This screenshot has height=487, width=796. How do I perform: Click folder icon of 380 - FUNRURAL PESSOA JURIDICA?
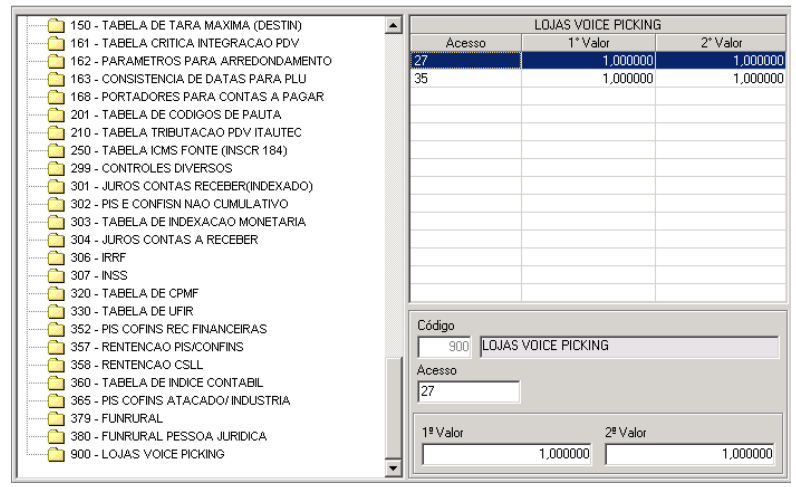(56, 436)
